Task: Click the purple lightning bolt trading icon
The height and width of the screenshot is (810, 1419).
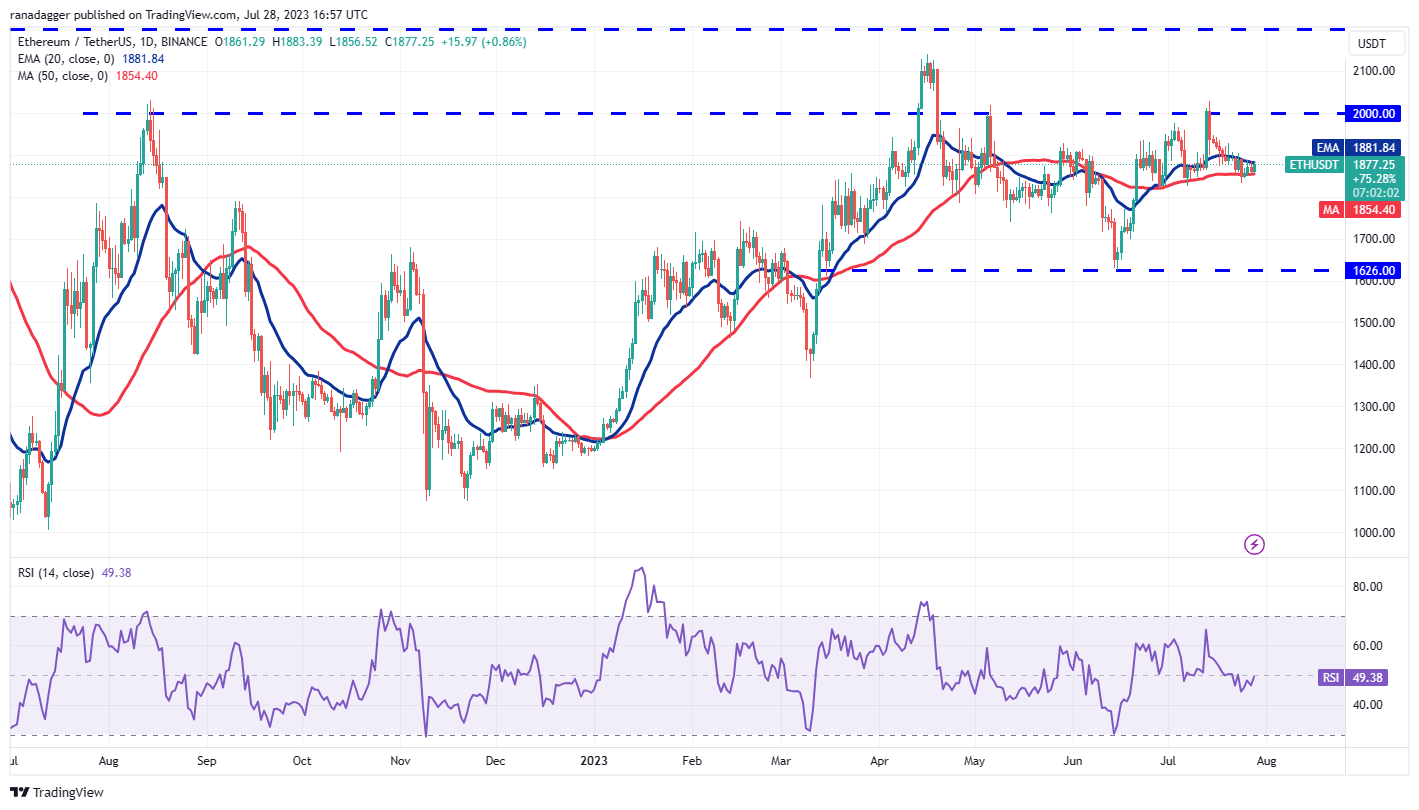Action: tap(1254, 543)
